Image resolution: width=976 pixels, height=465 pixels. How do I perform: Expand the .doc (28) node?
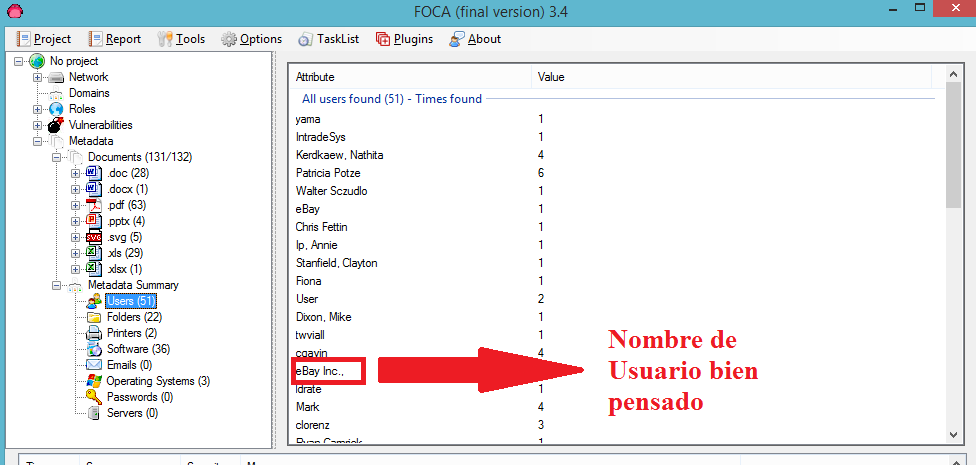pyautogui.click(x=75, y=173)
